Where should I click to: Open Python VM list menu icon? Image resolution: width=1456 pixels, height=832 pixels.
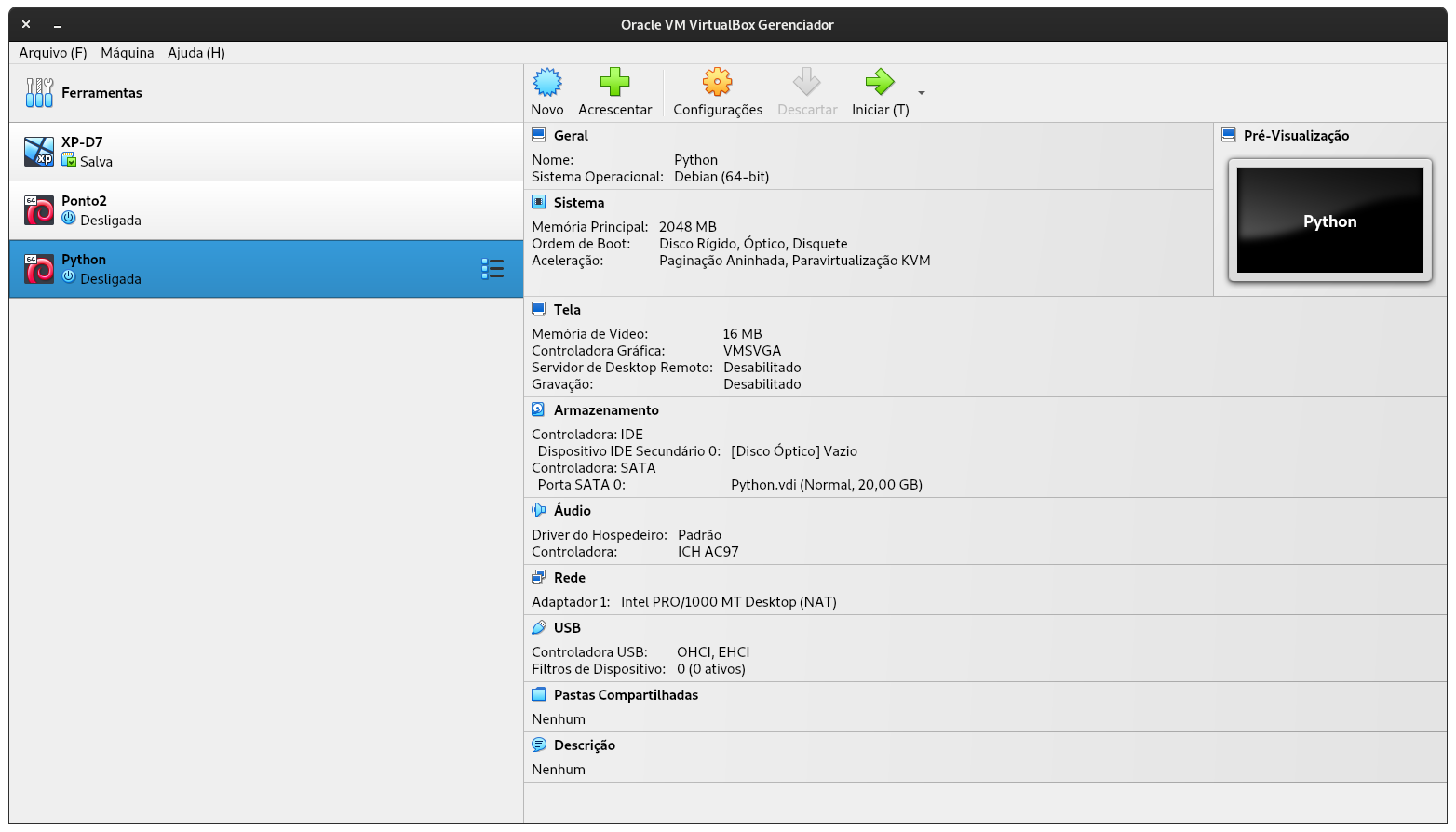point(492,269)
